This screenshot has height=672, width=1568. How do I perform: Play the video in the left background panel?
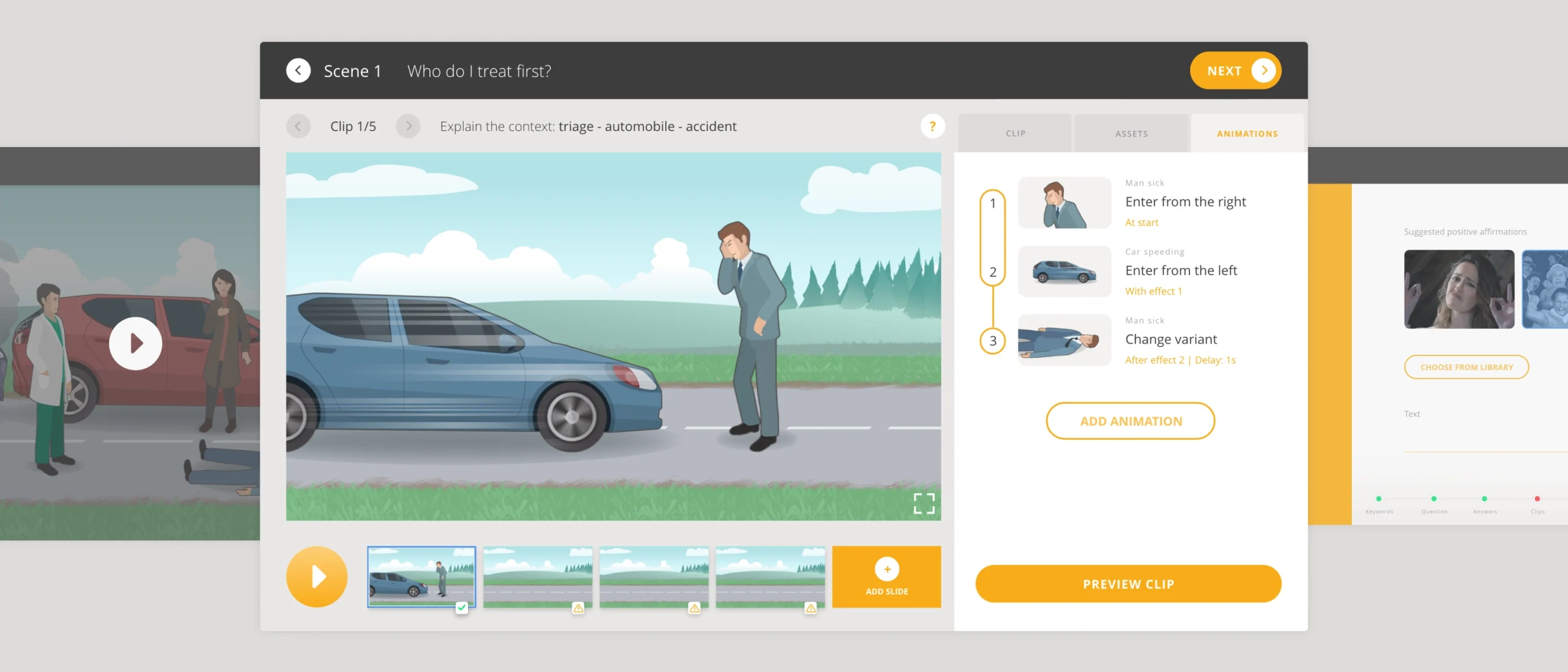click(x=135, y=343)
